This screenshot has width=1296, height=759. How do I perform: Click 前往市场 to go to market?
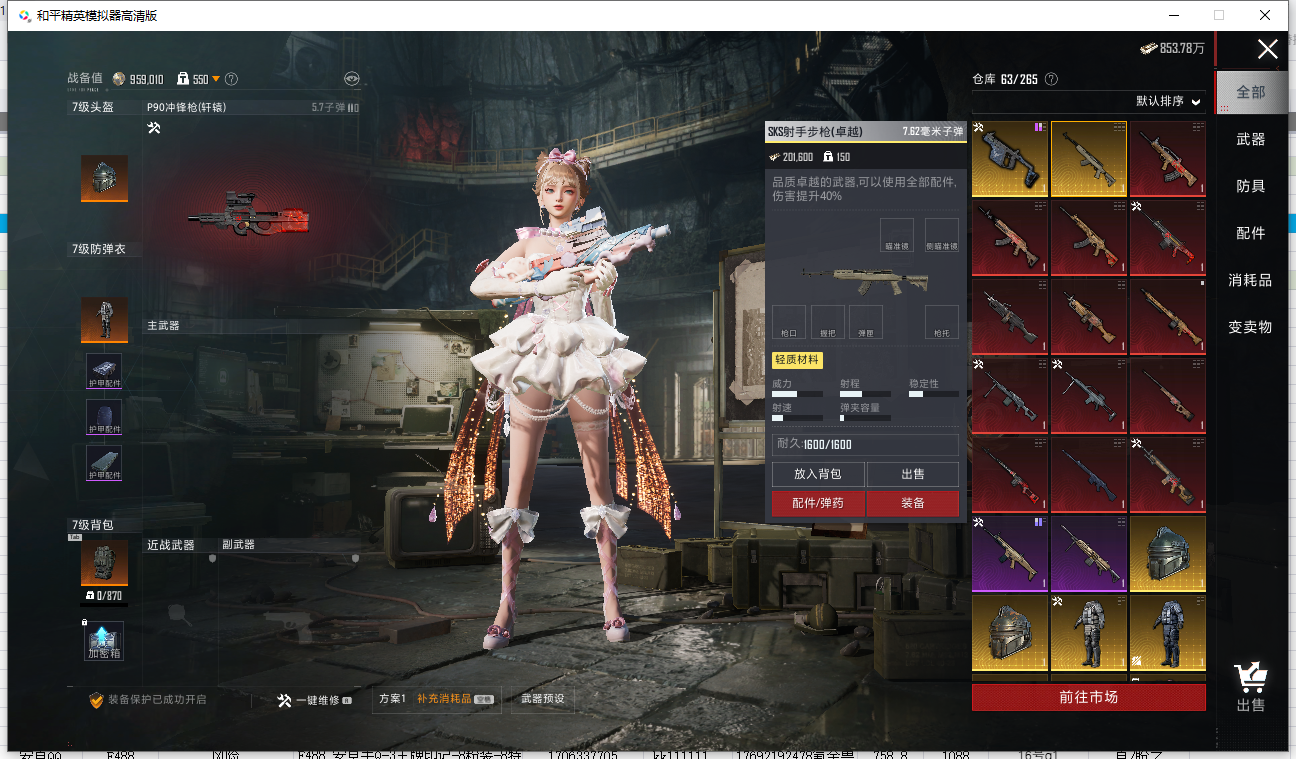point(1088,697)
